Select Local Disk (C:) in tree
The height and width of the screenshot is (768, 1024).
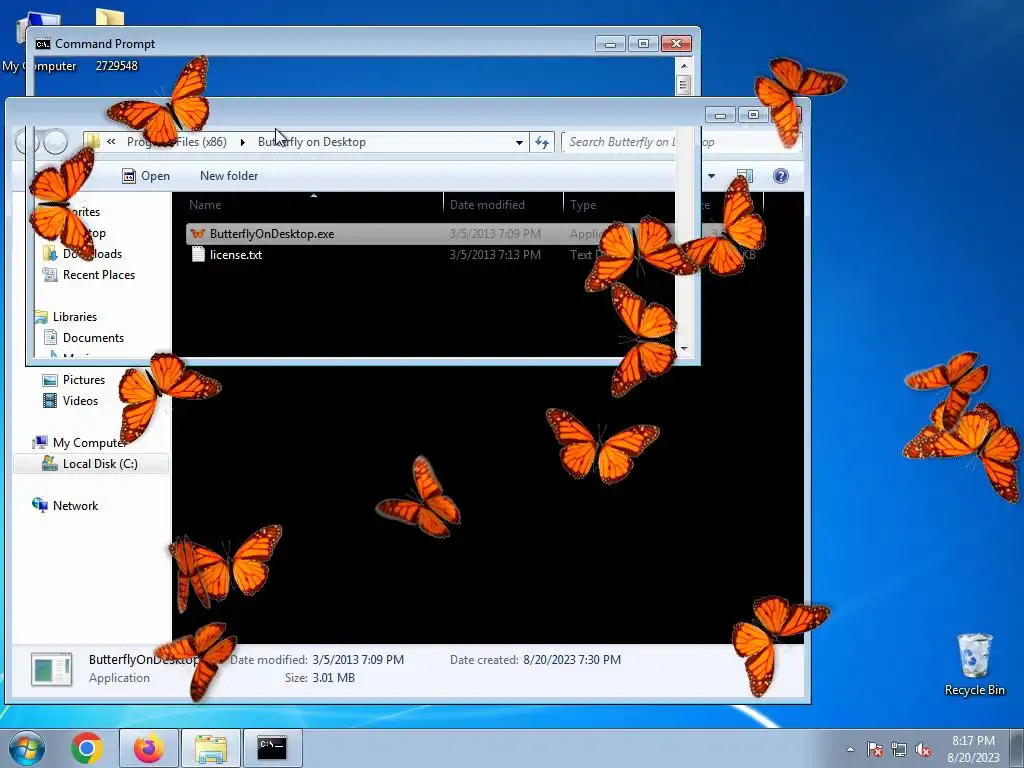click(100, 464)
